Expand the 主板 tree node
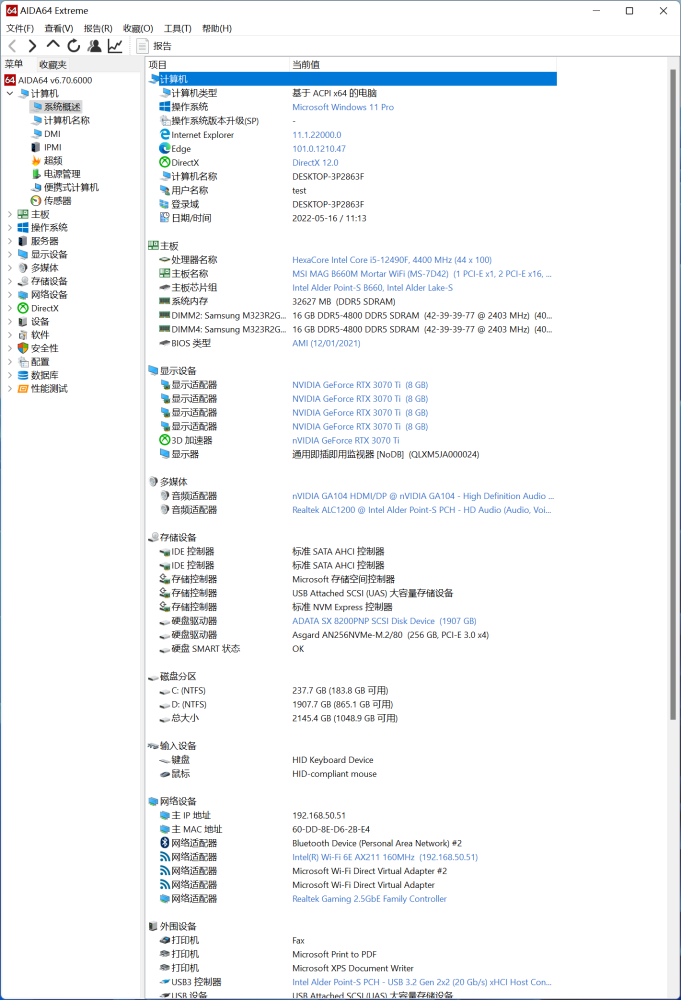Image resolution: width=681 pixels, height=1000 pixels. point(10,214)
